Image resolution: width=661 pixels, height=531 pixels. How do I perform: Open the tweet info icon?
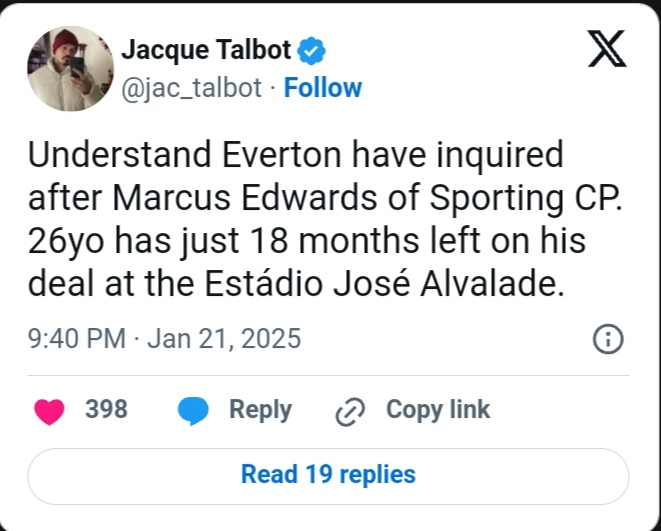coord(608,339)
